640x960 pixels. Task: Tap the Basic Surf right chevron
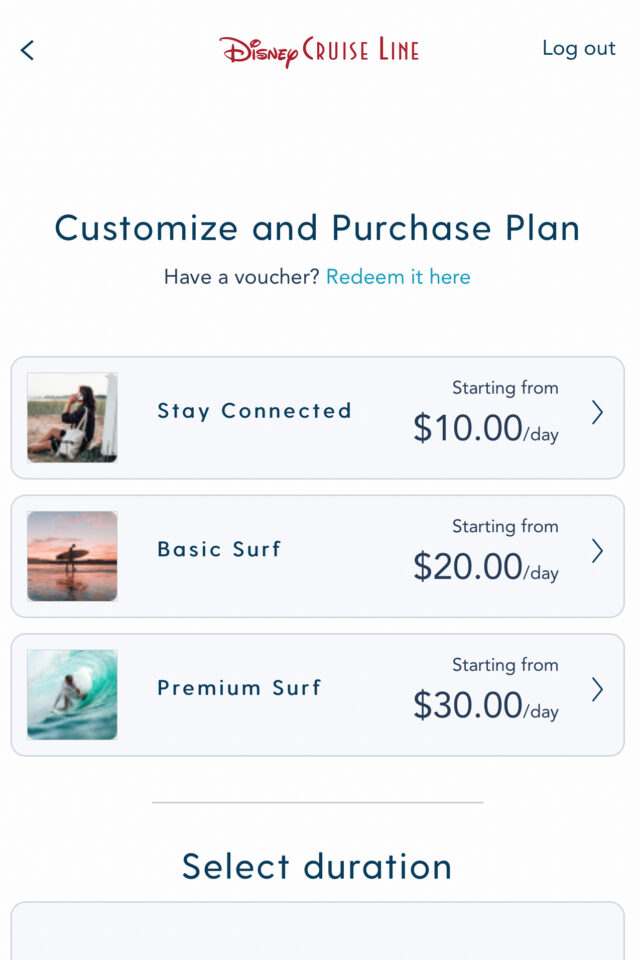[597, 551]
